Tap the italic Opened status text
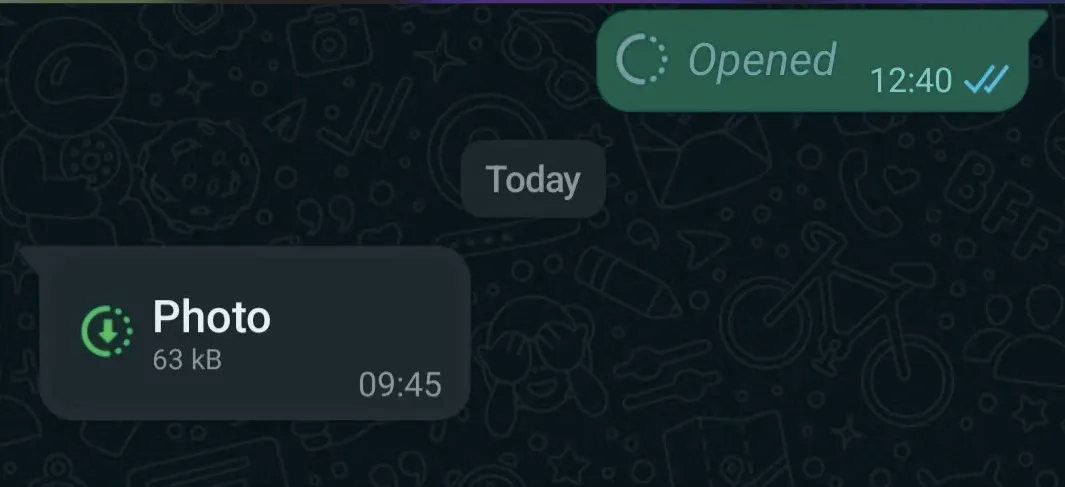1065x487 pixels. (x=761, y=60)
